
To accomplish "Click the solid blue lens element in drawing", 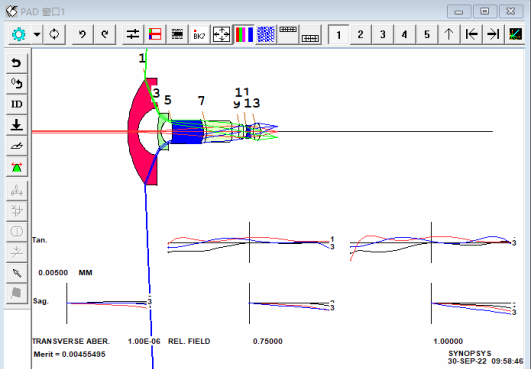I will click(x=187, y=132).
